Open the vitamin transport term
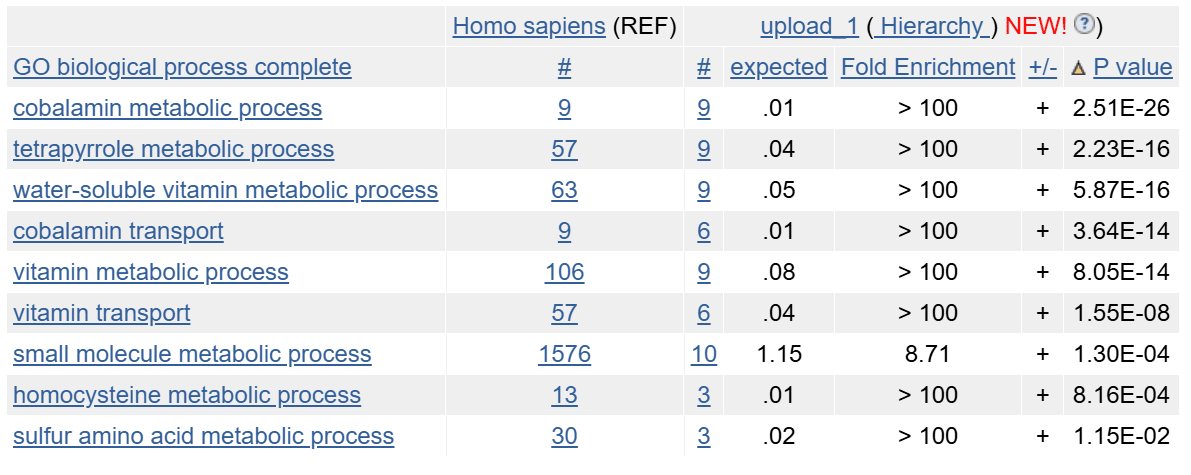 pyautogui.click(x=102, y=314)
